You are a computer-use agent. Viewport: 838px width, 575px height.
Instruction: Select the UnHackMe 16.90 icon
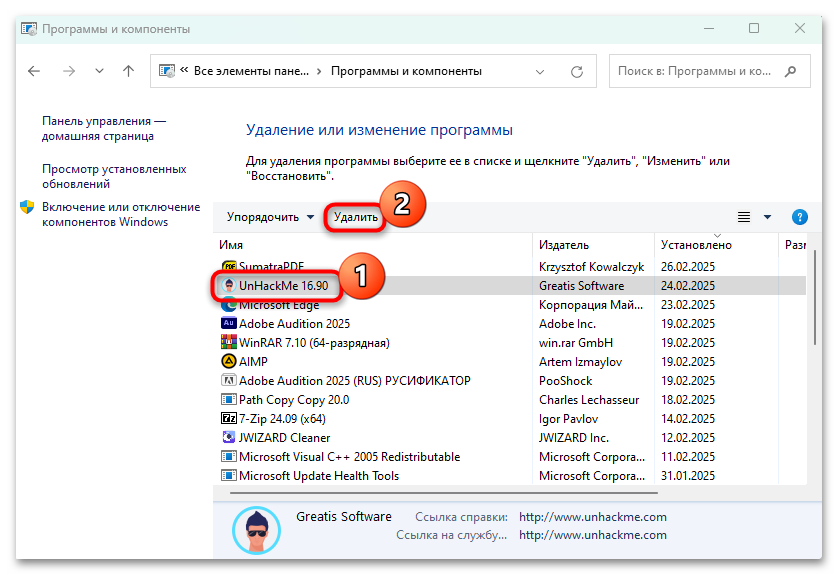pyautogui.click(x=229, y=285)
